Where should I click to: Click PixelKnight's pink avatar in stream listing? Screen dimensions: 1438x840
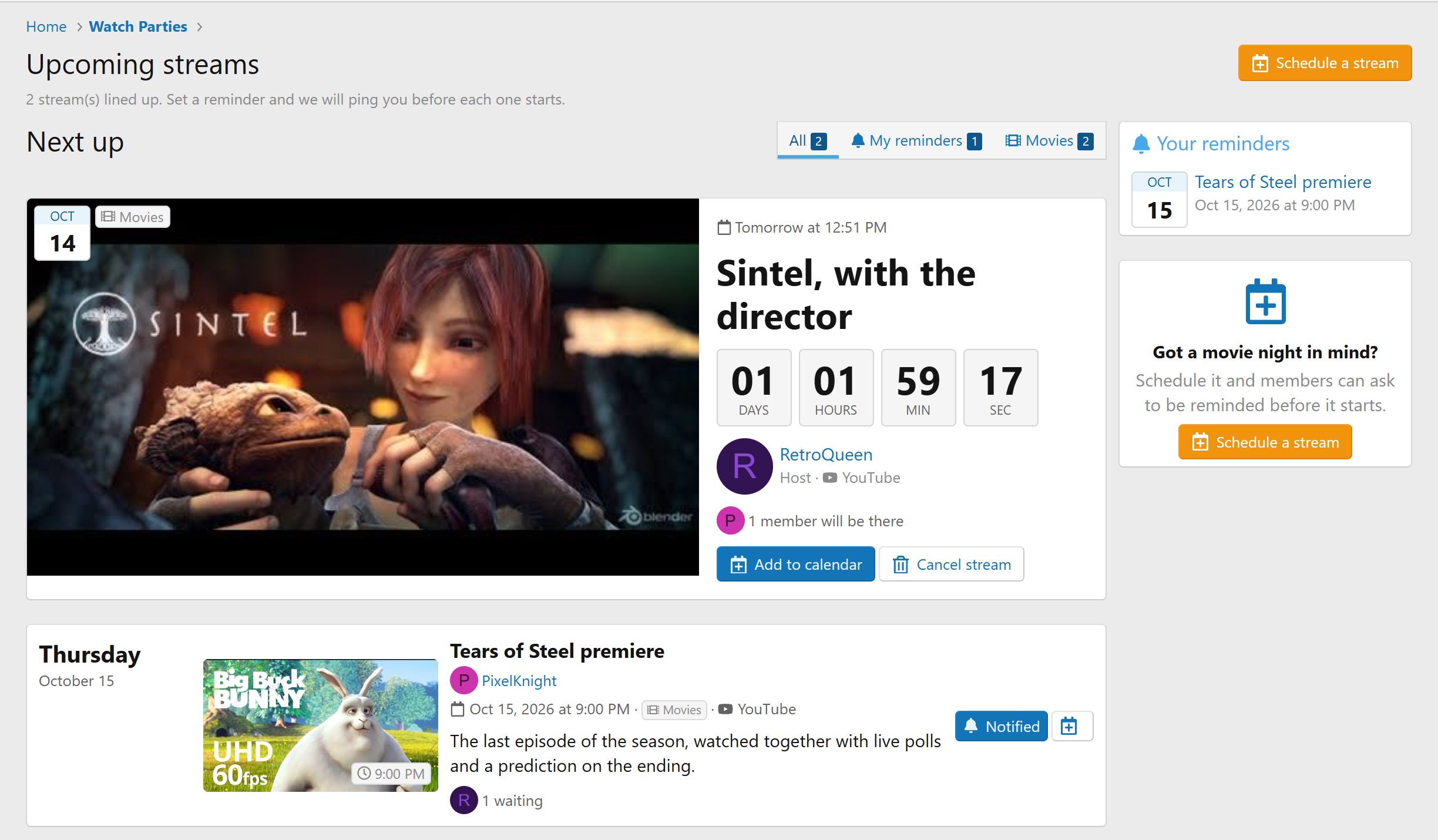point(463,681)
